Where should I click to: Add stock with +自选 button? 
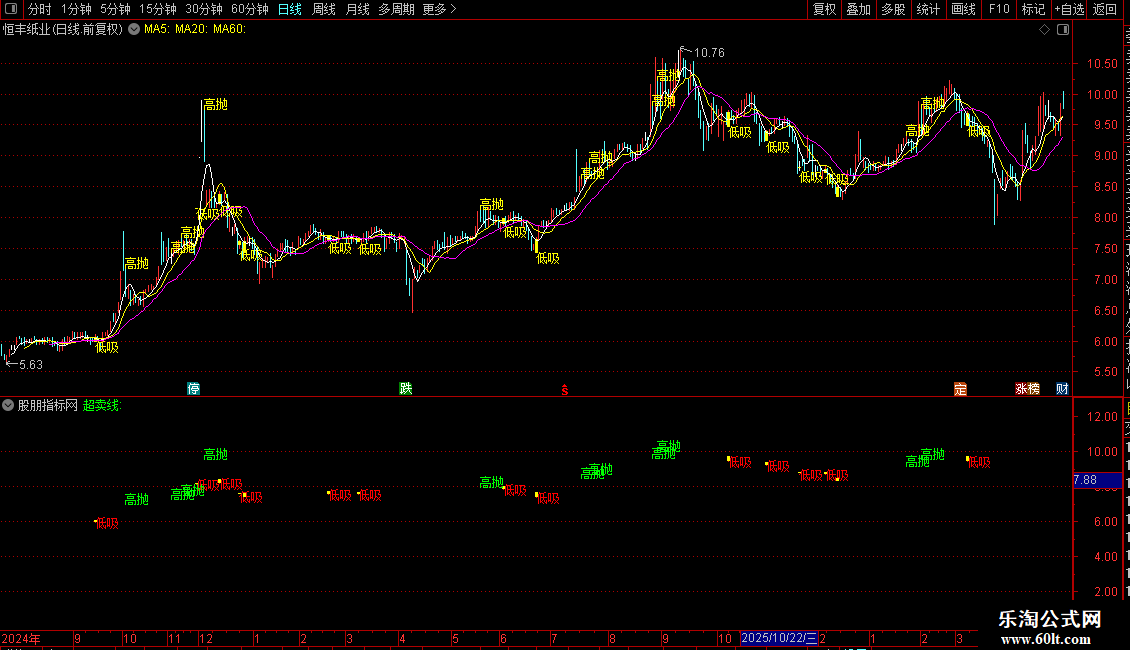pyautogui.click(x=1069, y=9)
